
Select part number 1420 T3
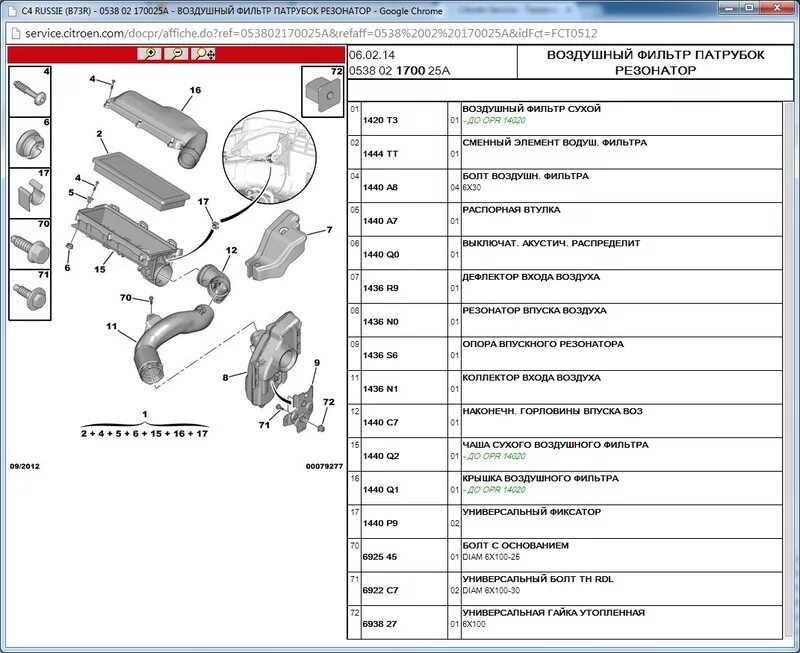click(x=380, y=120)
